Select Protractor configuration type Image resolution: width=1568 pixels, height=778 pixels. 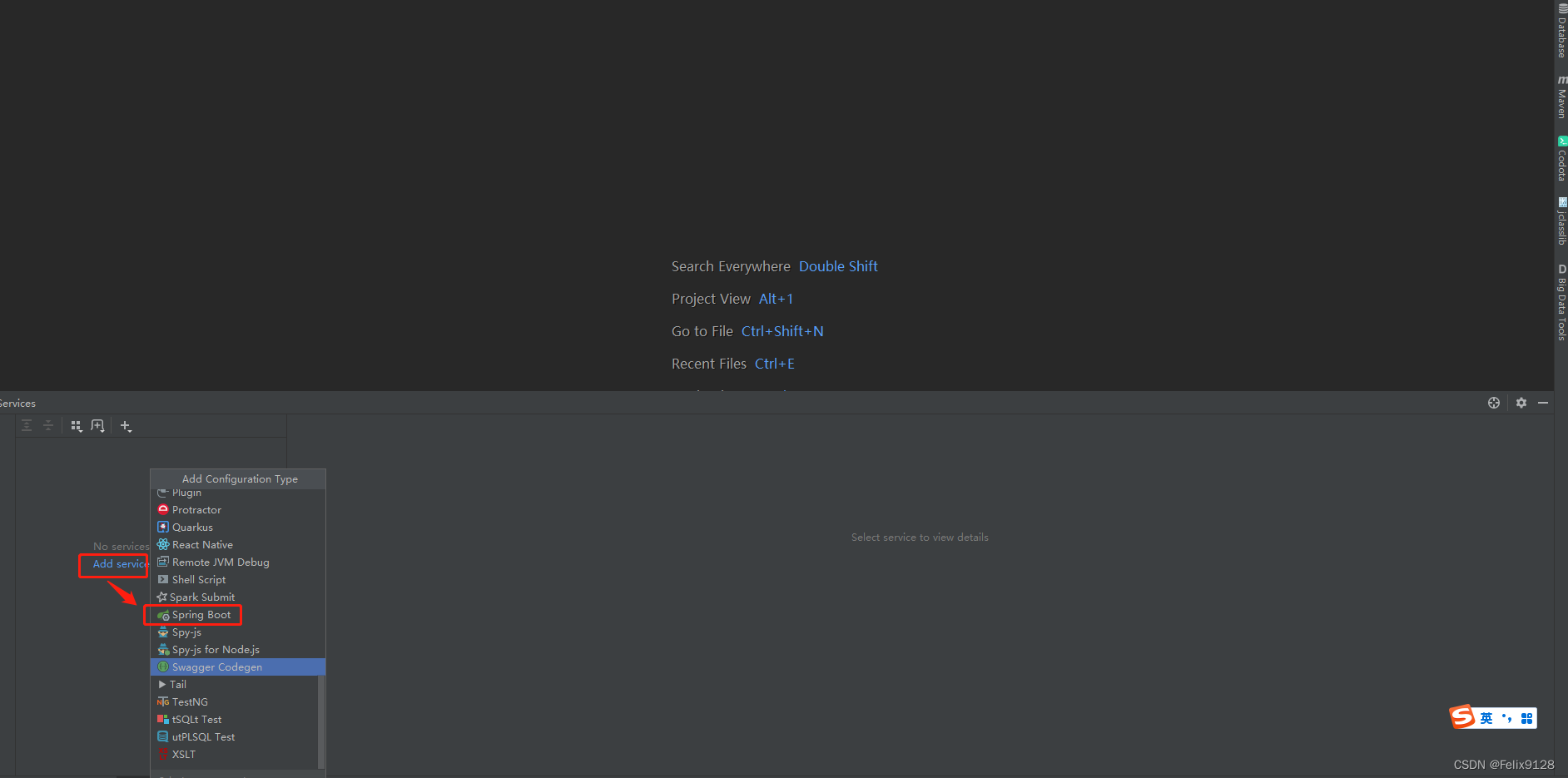[237, 509]
